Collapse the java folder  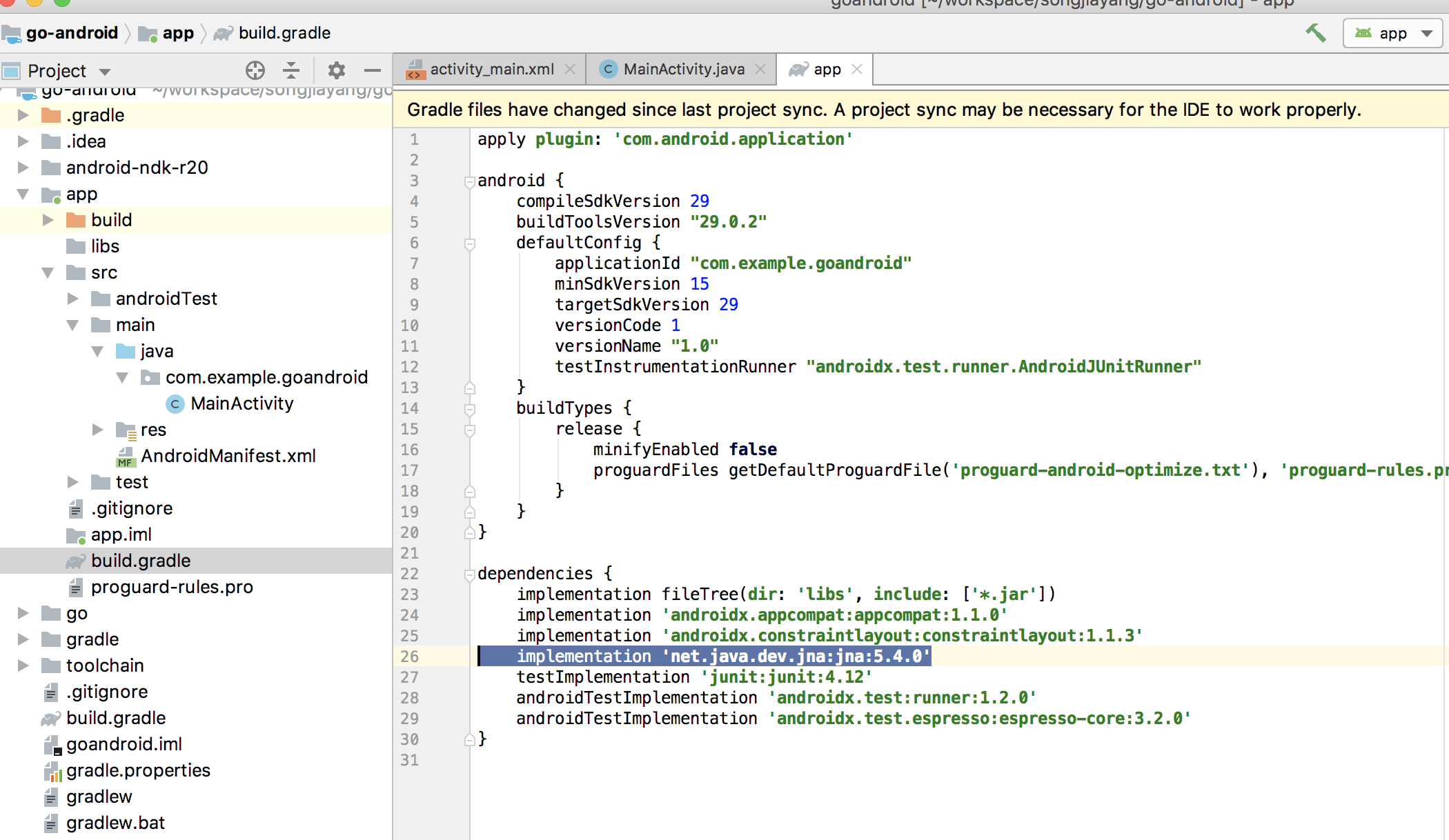tap(98, 351)
